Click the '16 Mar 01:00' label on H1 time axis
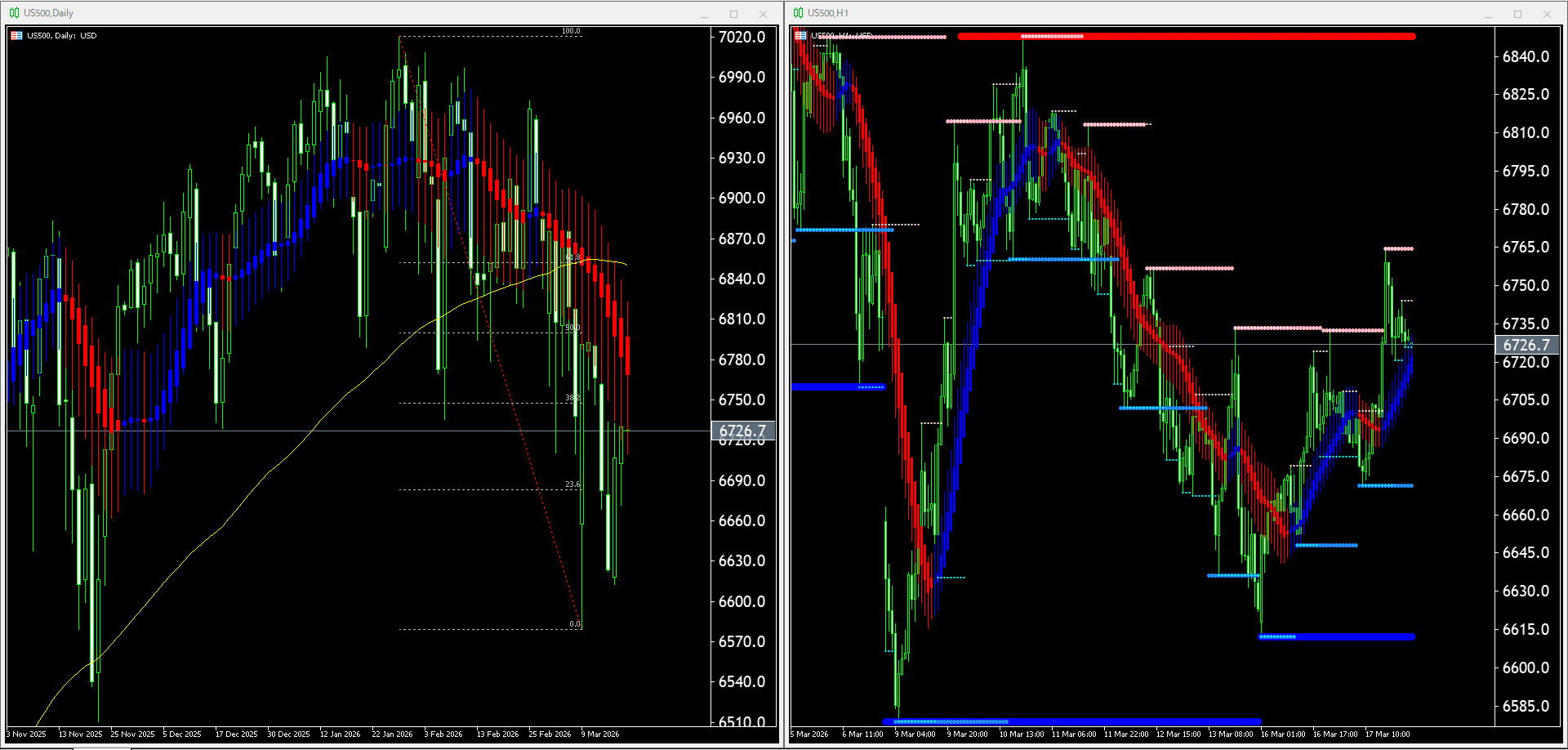Screen dimensions: 1568x750 (1283, 734)
